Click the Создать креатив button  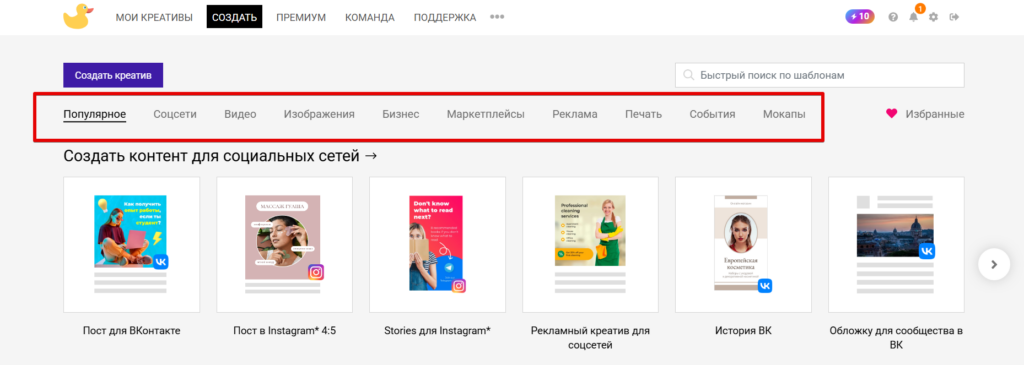tap(113, 75)
